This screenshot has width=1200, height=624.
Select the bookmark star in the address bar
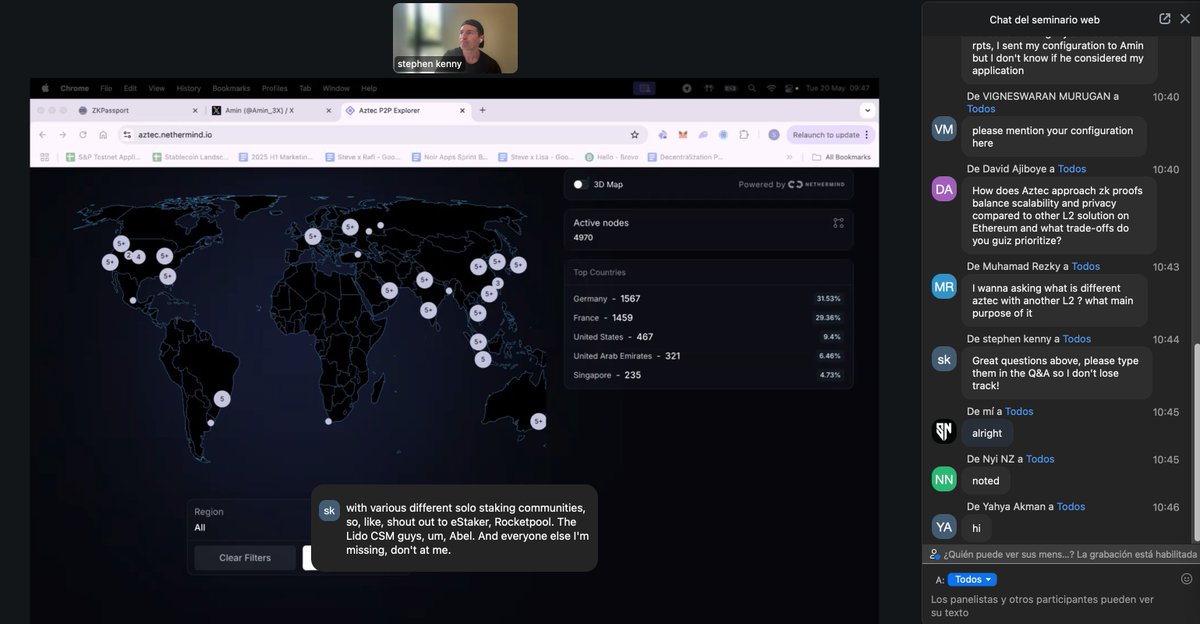click(635, 134)
